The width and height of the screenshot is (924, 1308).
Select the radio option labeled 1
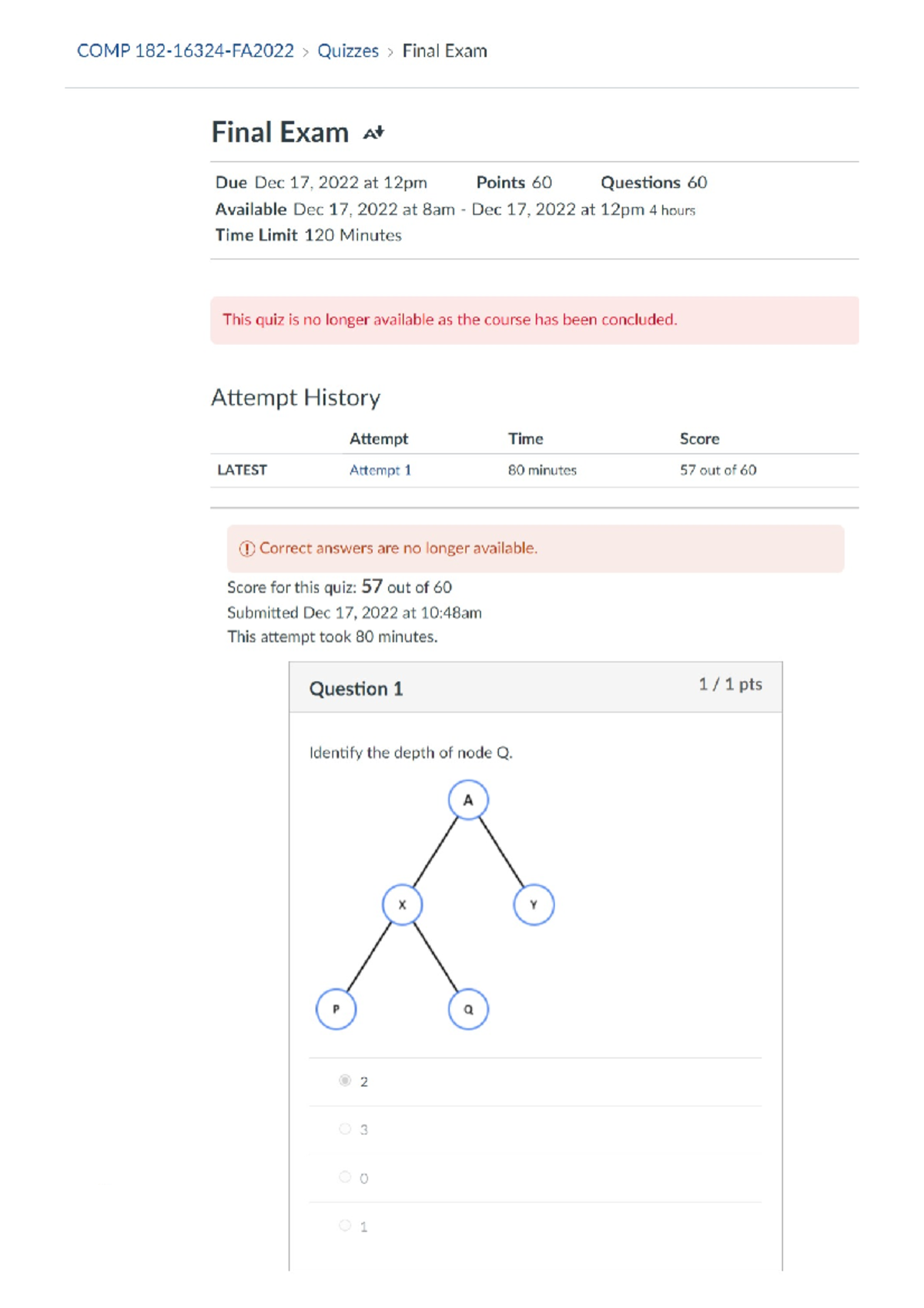coord(345,1225)
